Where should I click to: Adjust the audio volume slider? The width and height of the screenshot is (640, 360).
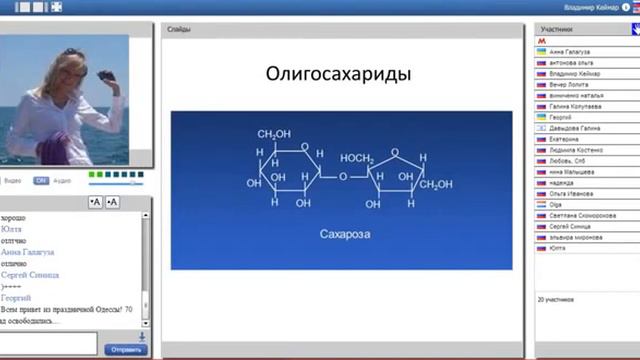pyautogui.click(x=116, y=184)
